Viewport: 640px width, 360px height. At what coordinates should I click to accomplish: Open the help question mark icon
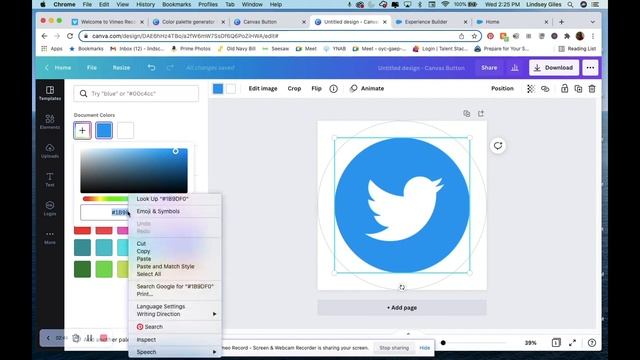[592, 343]
